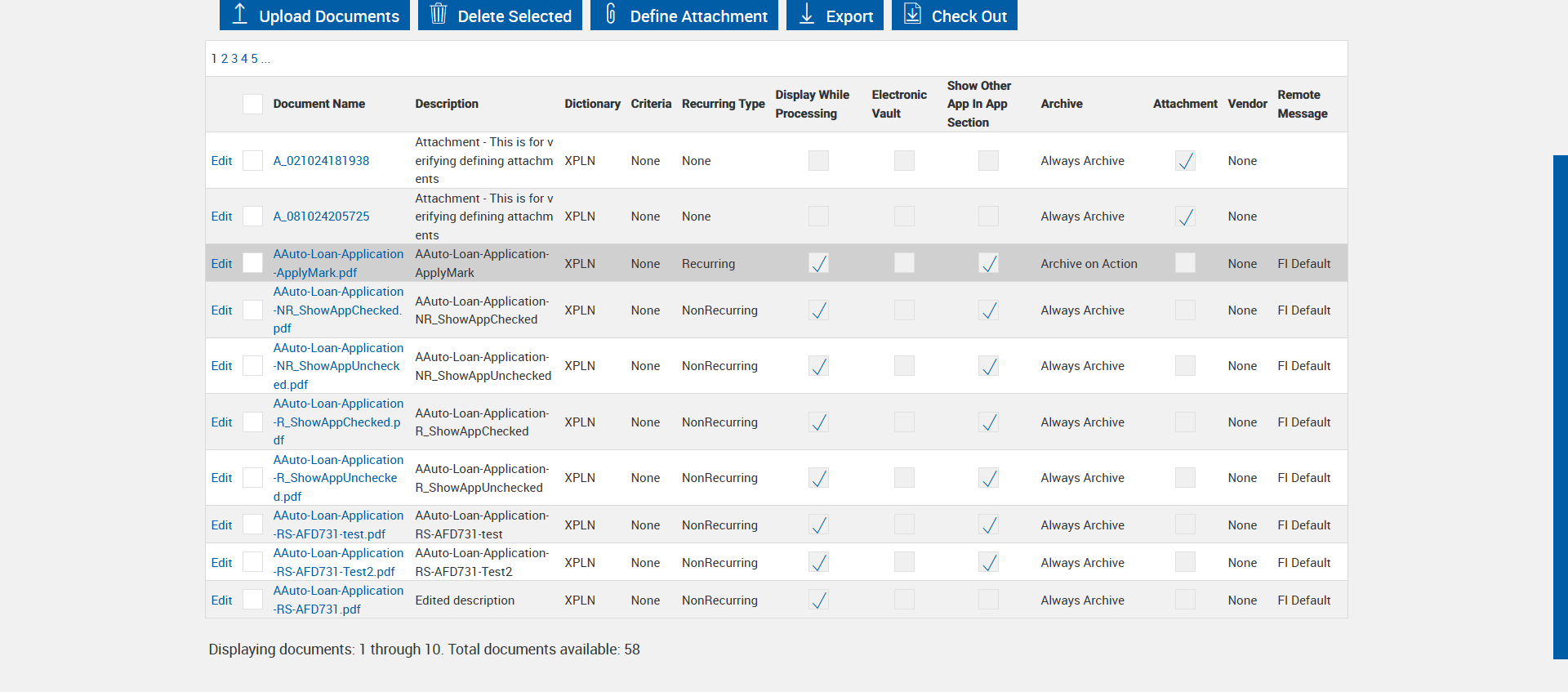This screenshot has height=692, width=1568.
Task: Click the pagination ellipsis for more pages
Action: 265,59
